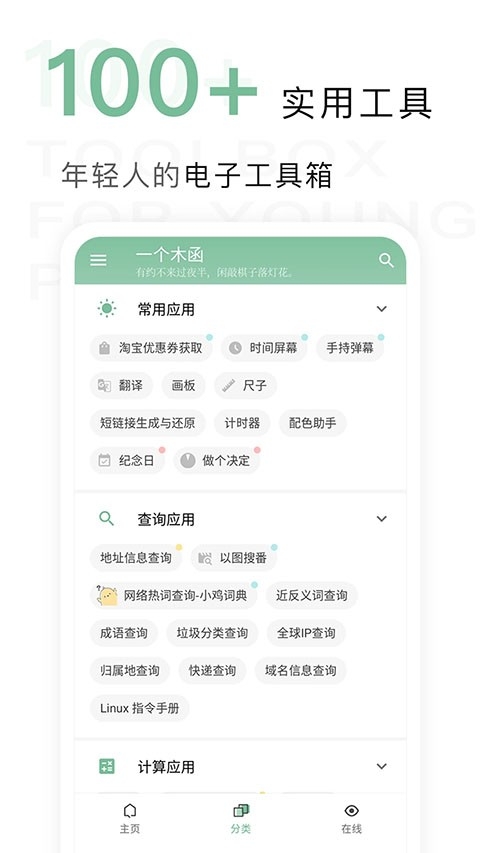Collapse the 计算应用 section chevron

point(381,767)
